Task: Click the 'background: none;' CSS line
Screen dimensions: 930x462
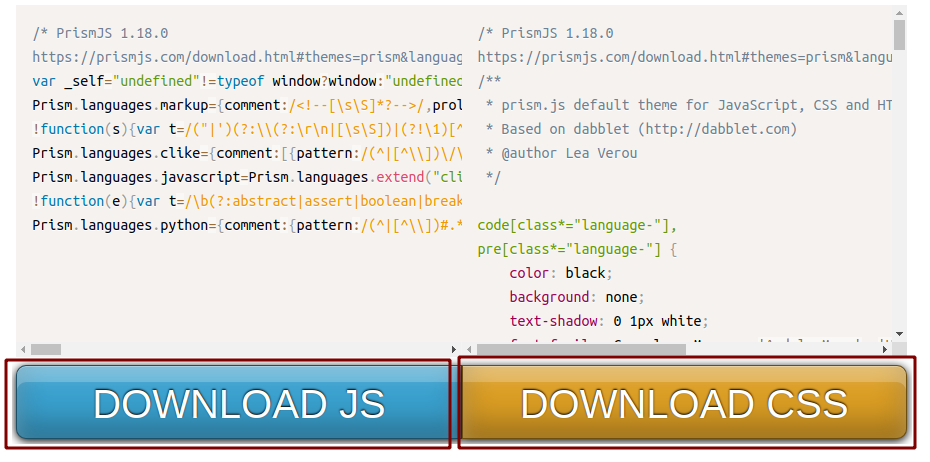Action: pos(577,297)
